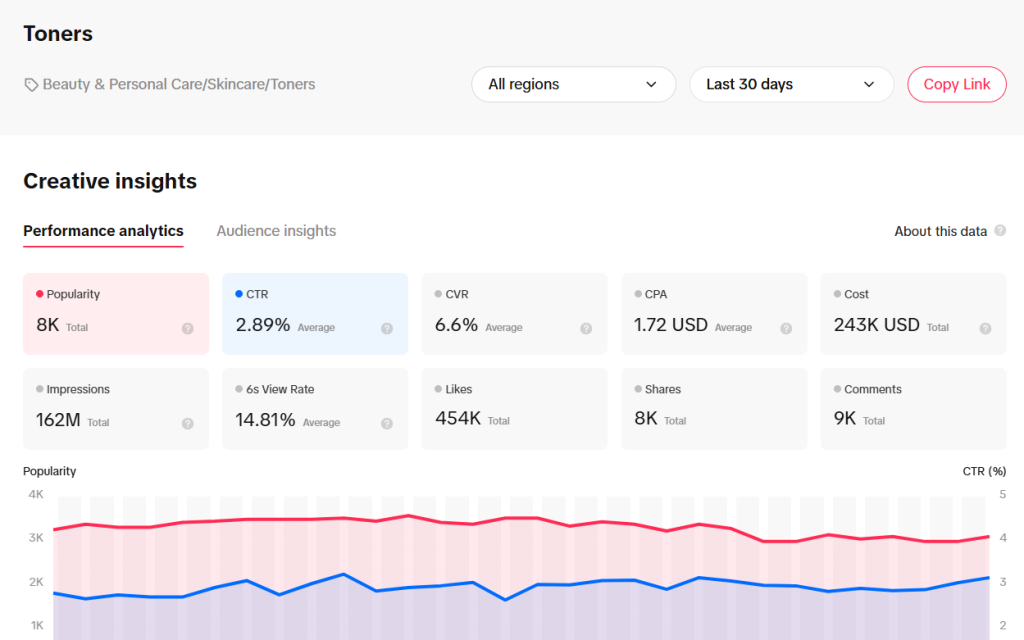This screenshot has width=1024, height=640.
Task: Select the Cost metric card
Action: point(913,313)
